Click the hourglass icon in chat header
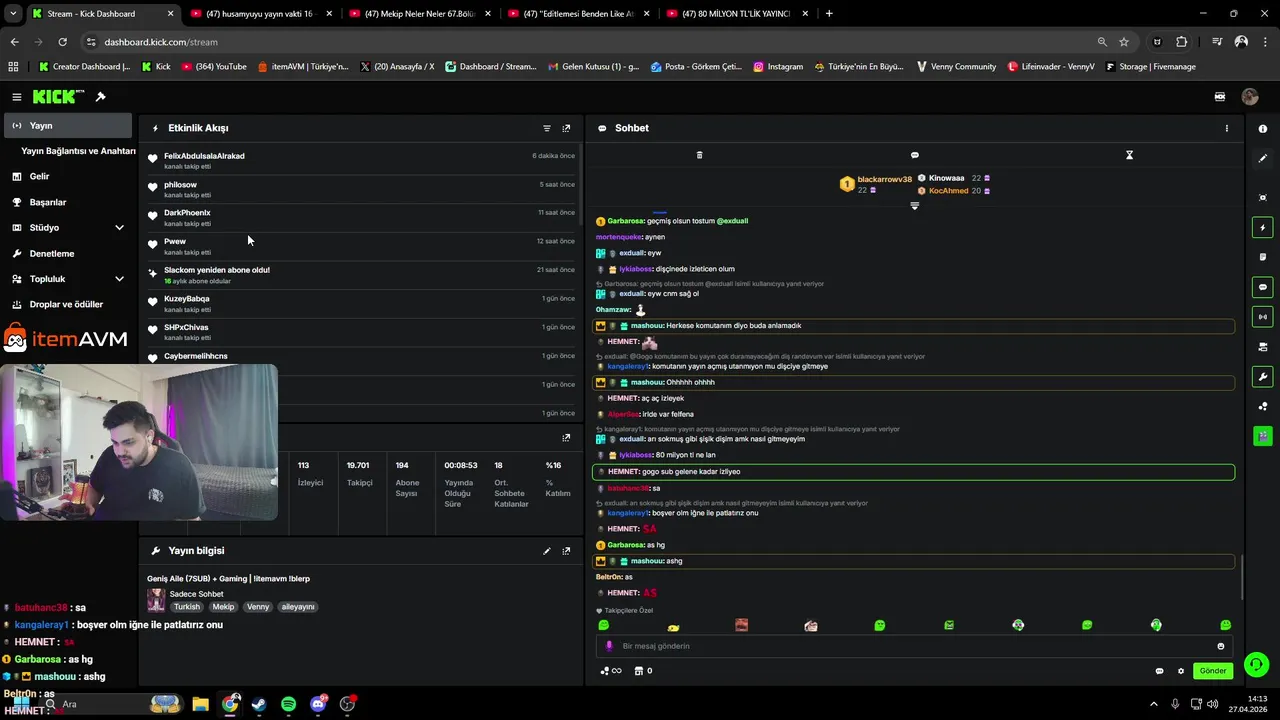Viewport: 1280px width, 720px height. [1129, 155]
